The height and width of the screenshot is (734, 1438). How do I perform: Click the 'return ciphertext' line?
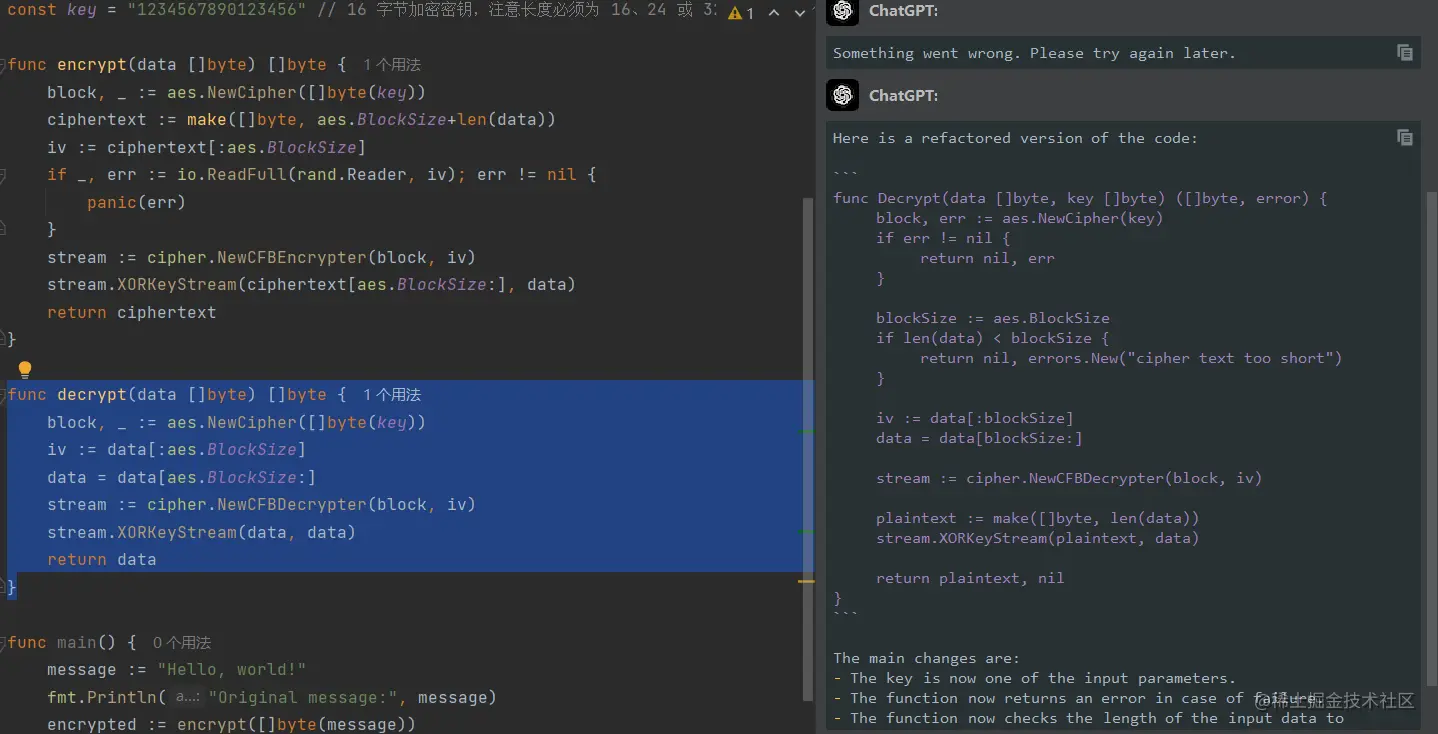coord(131,313)
